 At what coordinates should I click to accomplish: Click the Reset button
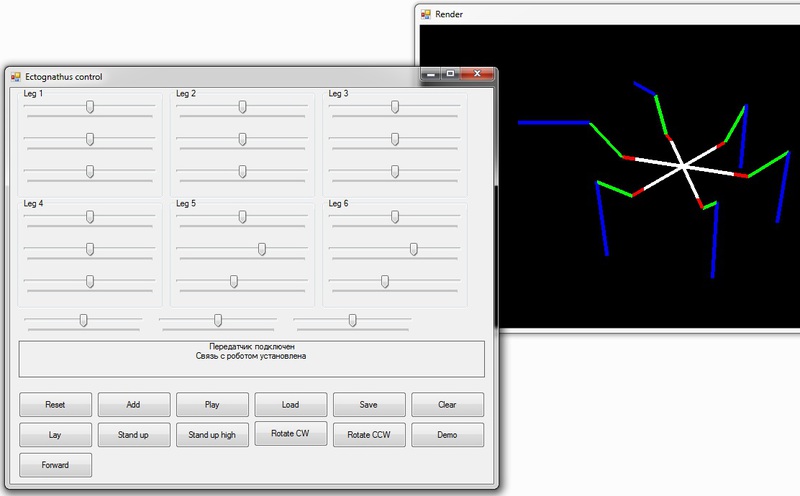click(56, 405)
